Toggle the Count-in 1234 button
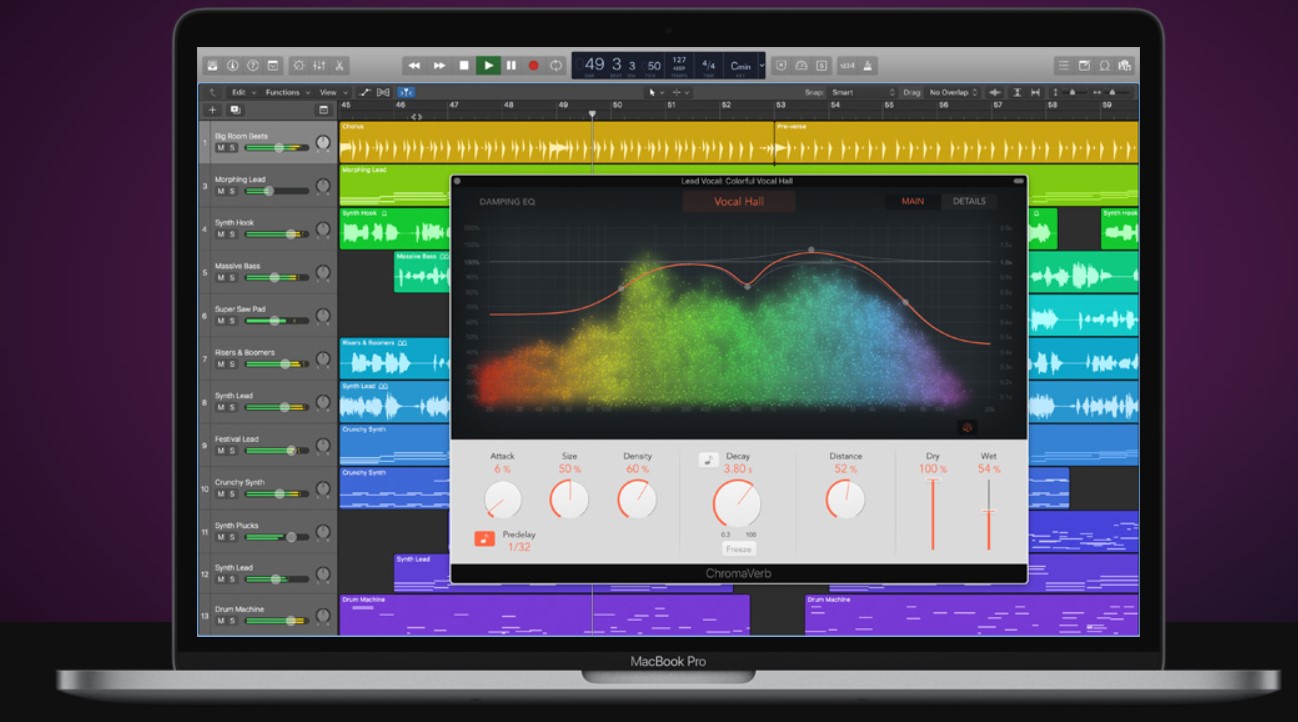Viewport: 1298px width, 722px height. coord(847,65)
